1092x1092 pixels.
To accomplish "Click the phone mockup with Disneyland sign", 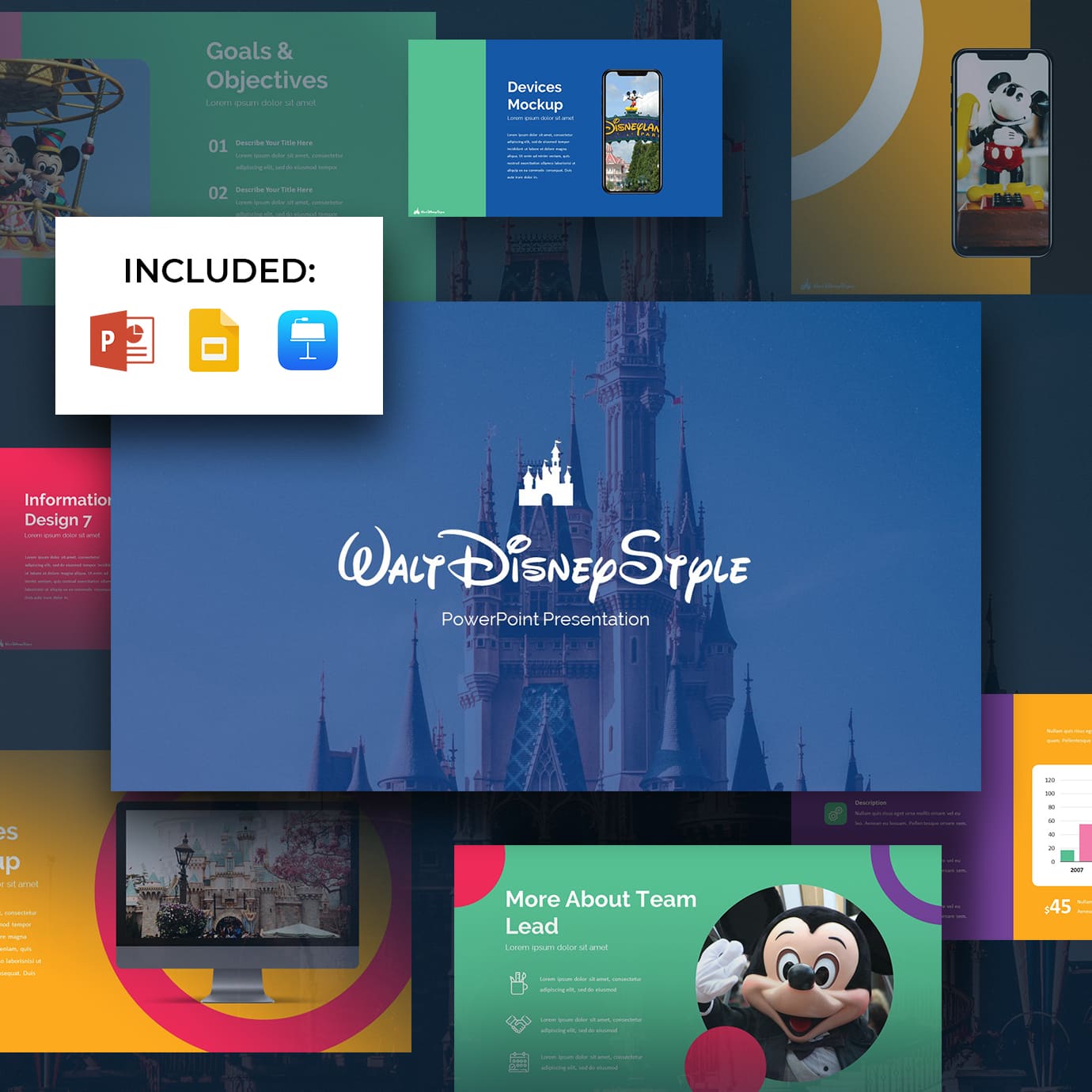I will [x=632, y=131].
